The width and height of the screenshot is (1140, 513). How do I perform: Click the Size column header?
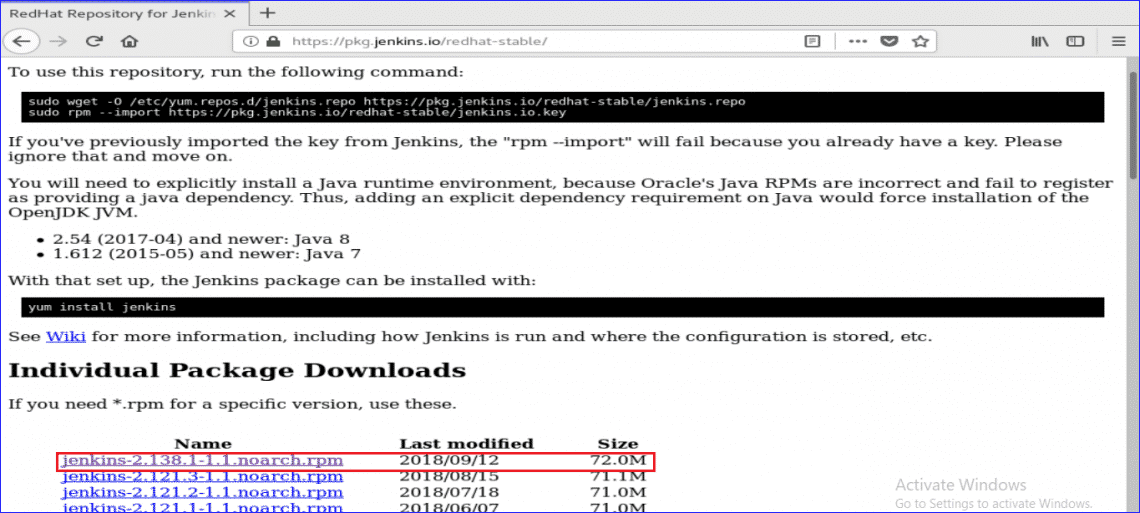(618, 443)
